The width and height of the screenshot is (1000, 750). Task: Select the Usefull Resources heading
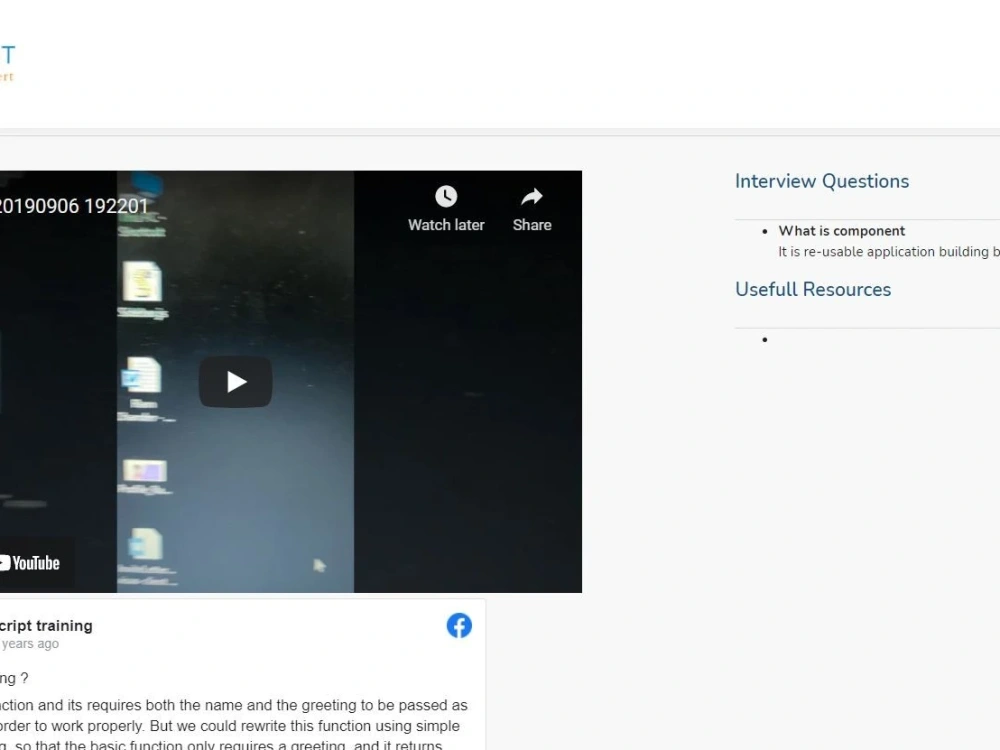(x=812, y=290)
